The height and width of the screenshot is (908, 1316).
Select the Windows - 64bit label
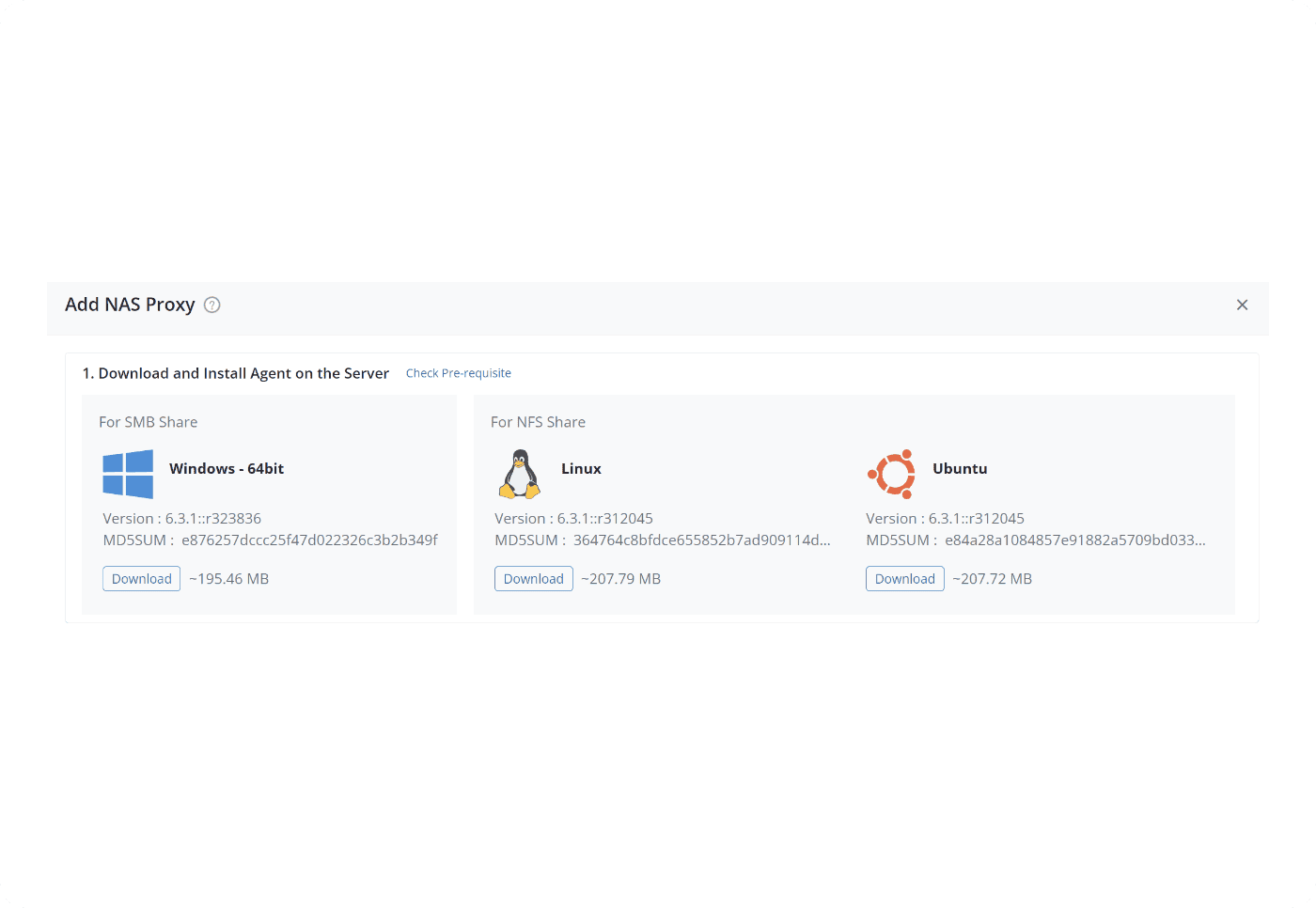[227, 469]
